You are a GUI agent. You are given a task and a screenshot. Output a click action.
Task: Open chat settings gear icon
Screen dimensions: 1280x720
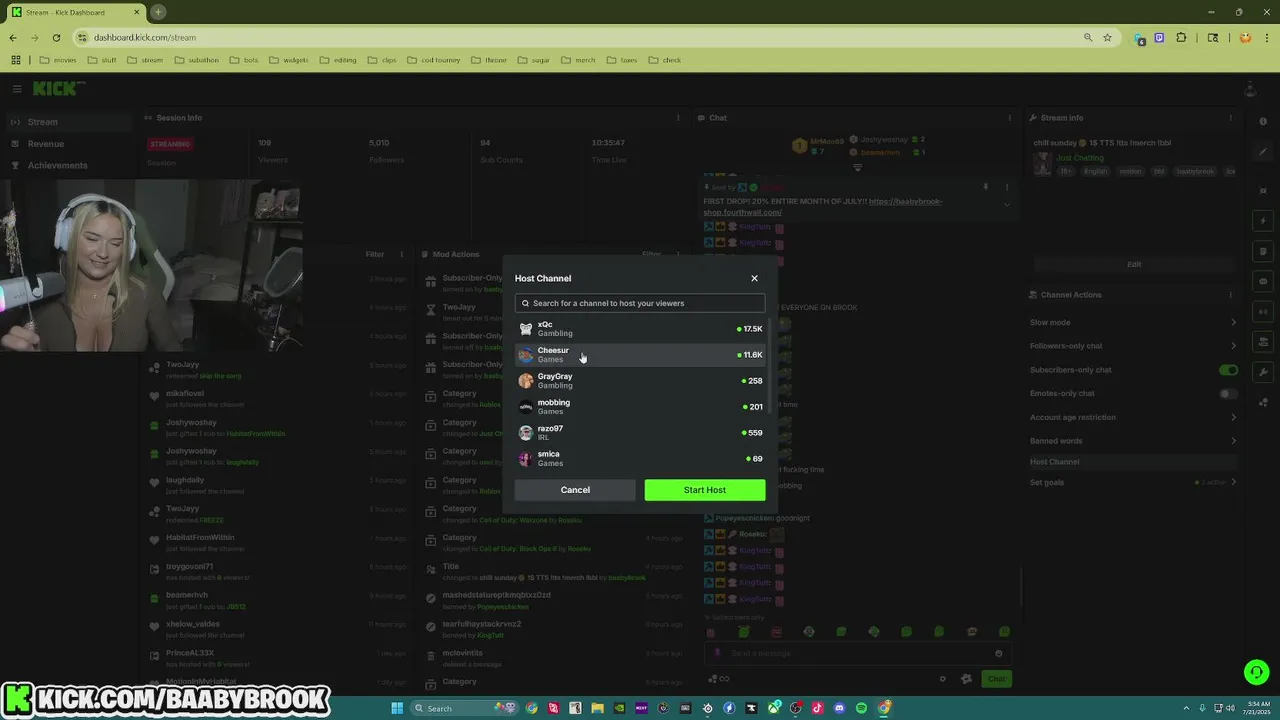(966, 679)
